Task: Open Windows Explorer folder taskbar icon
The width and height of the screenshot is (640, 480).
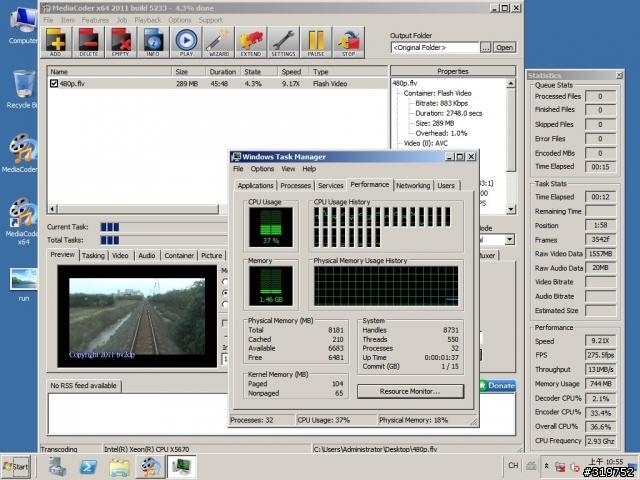Action: point(119,467)
